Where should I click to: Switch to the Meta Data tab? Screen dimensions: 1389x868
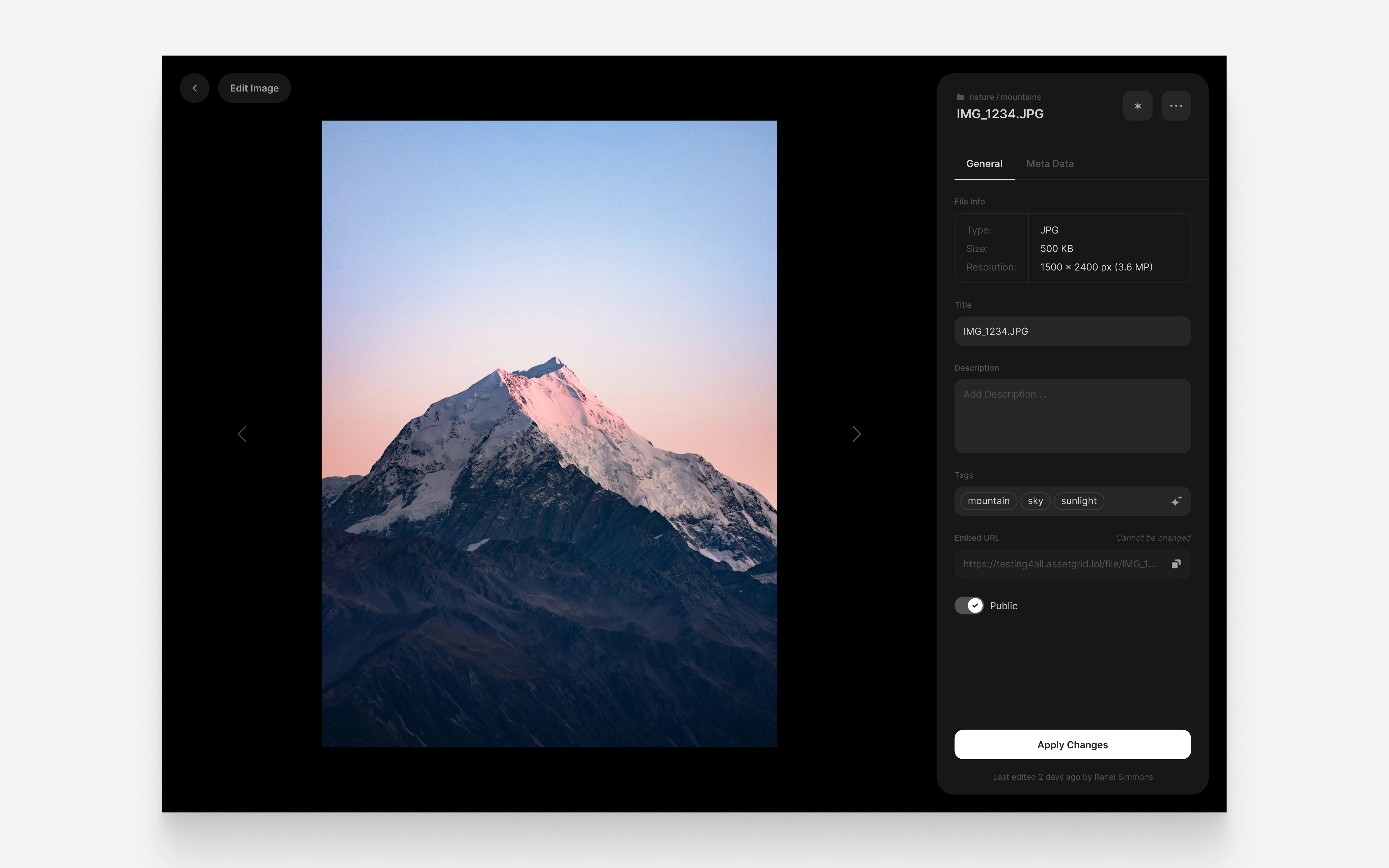pyautogui.click(x=1050, y=163)
